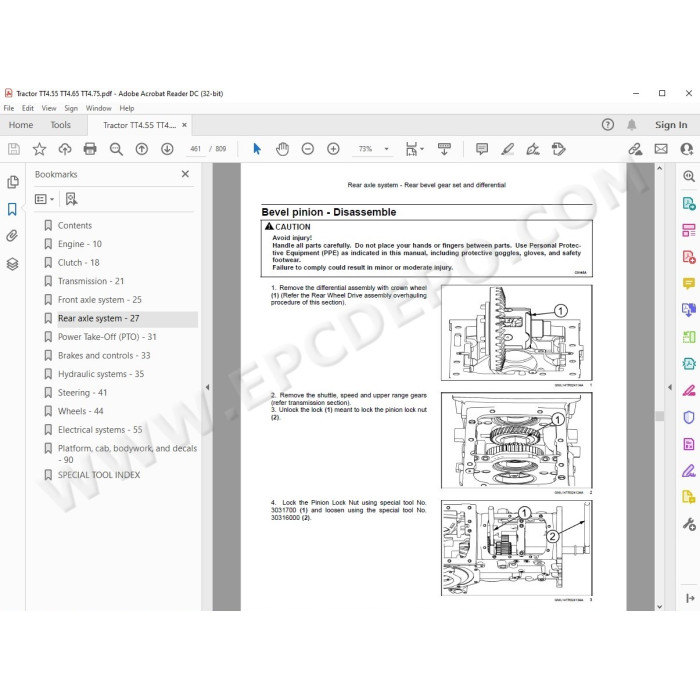Open the Edit menu

coord(28,108)
